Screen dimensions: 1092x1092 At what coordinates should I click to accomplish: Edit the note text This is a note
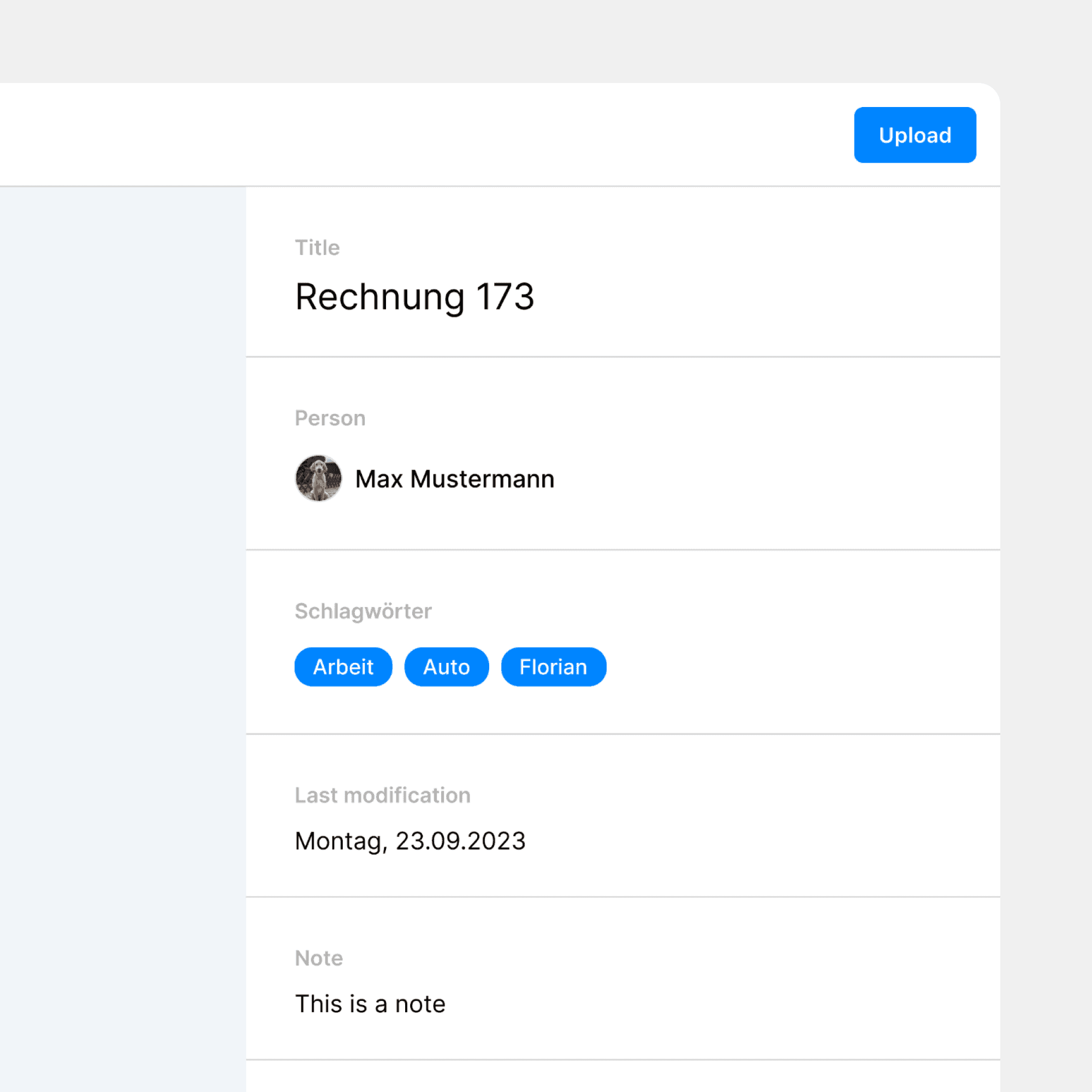(370, 1004)
